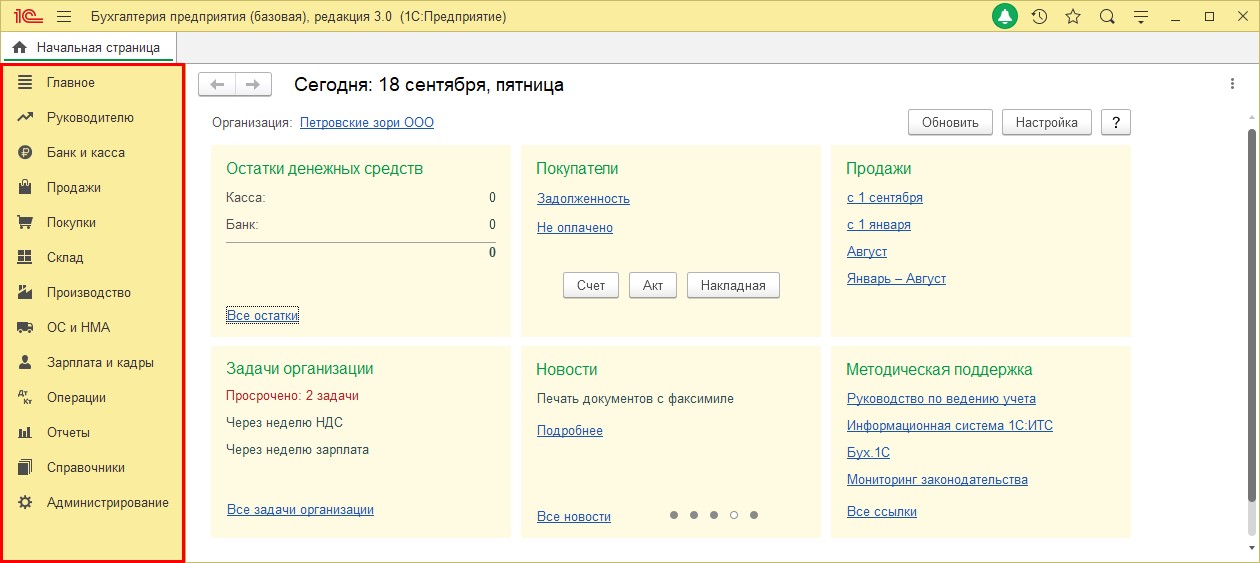This screenshot has width=1260, height=563.
Task: Open the Все новости link
Action: (x=574, y=516)
